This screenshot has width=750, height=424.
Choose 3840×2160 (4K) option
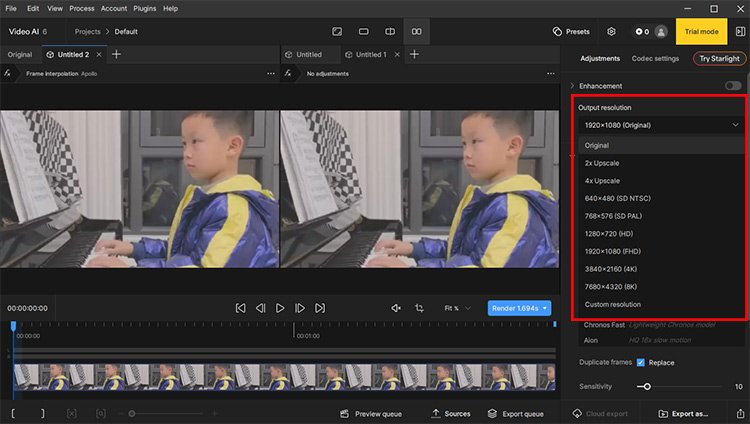point(661,269)
